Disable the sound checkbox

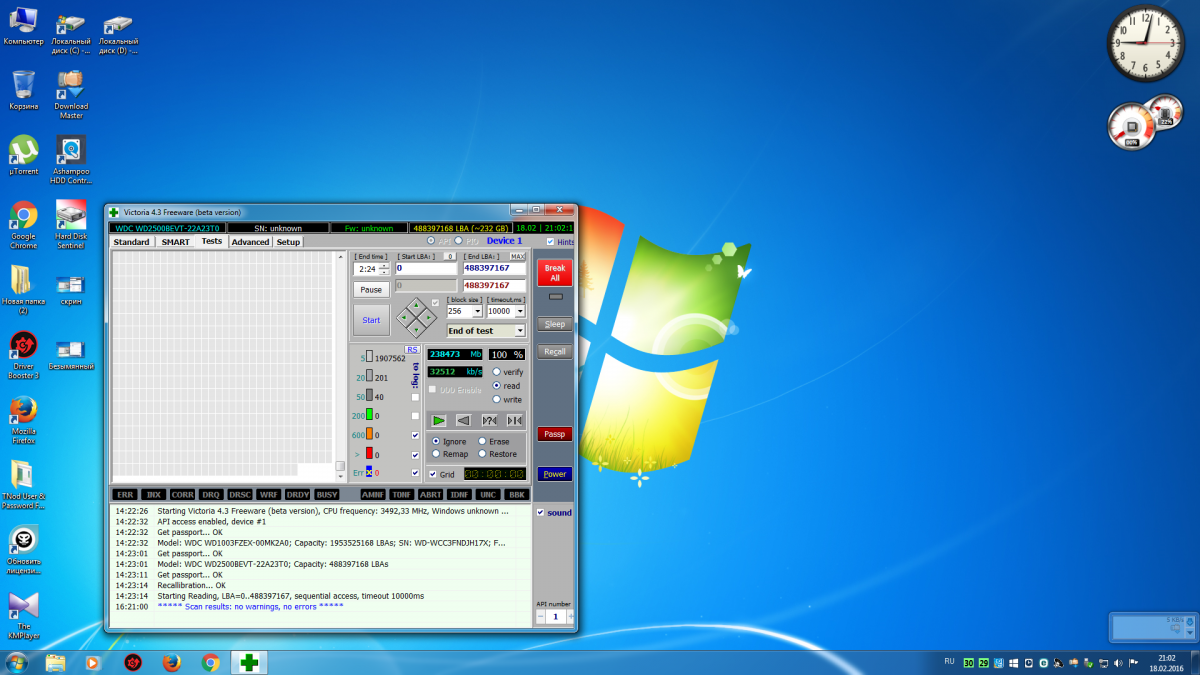tap(540, 513)
